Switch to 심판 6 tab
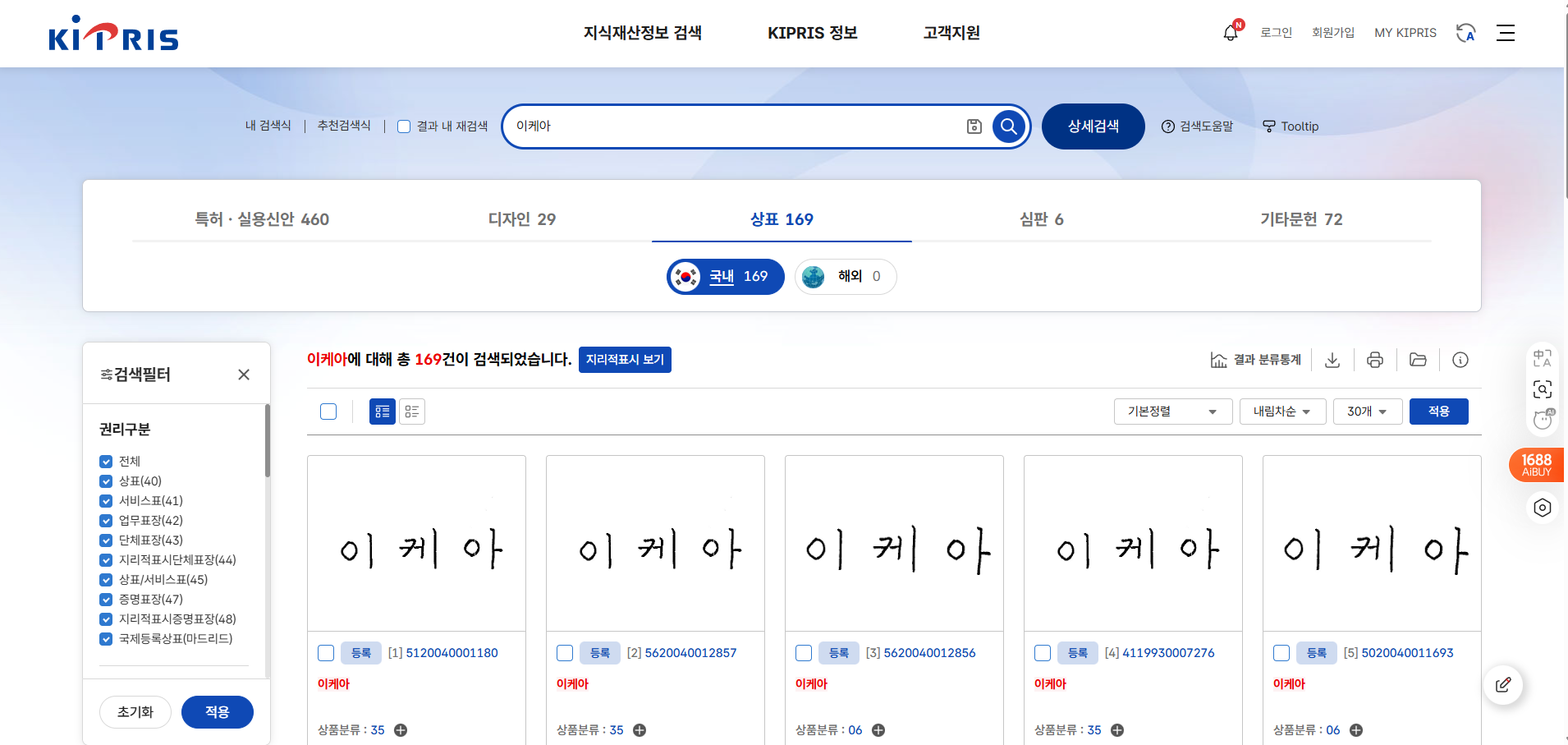 1042,219
